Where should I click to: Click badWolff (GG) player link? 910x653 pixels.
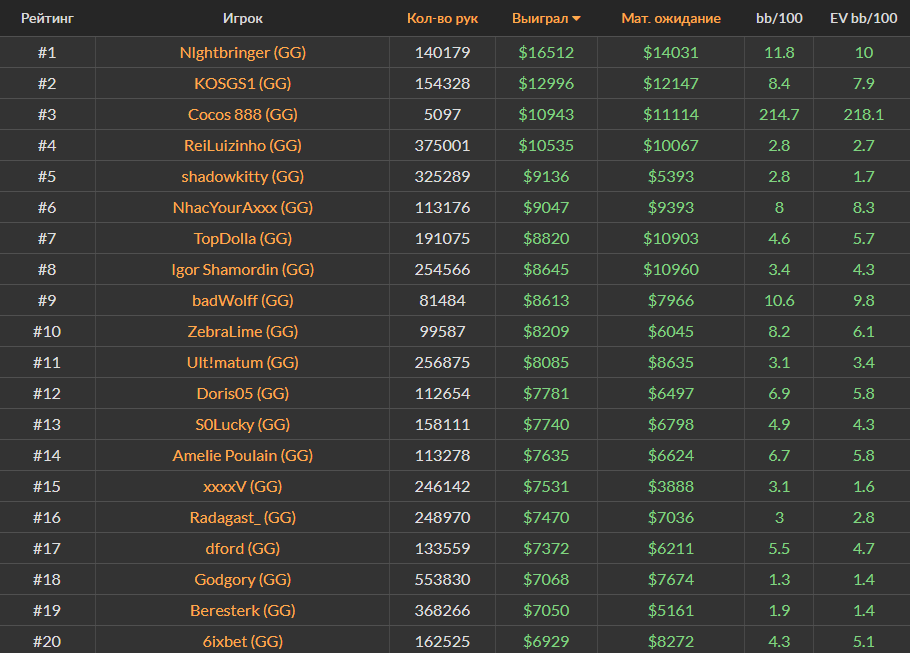(242, 300)
